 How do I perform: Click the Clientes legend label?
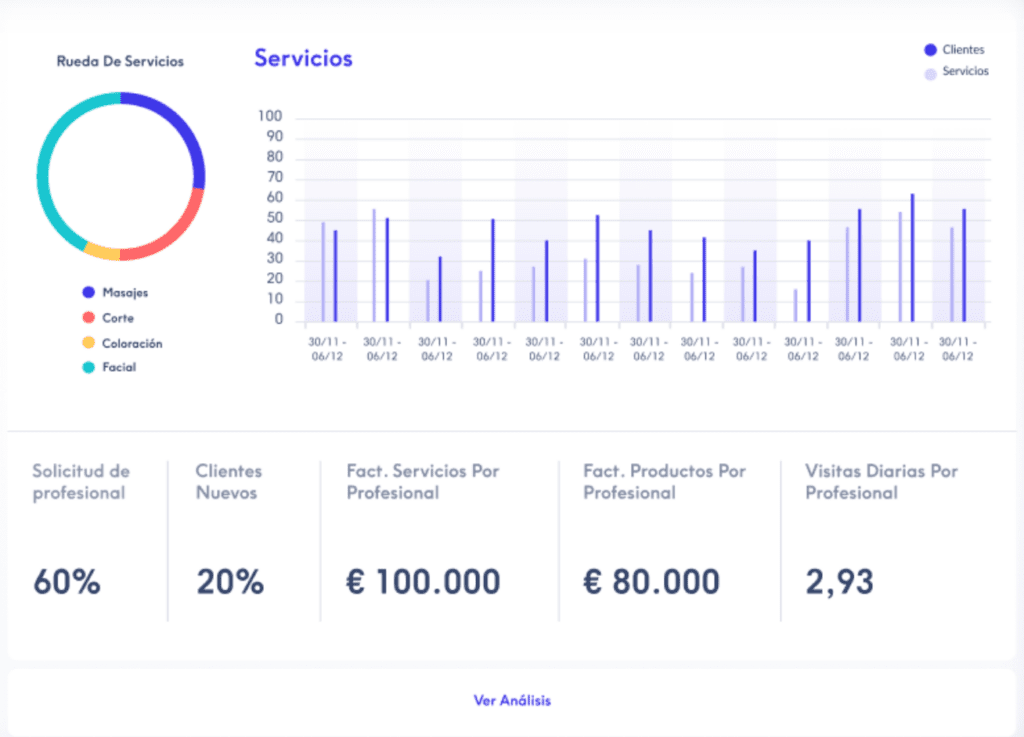[963, 50]
